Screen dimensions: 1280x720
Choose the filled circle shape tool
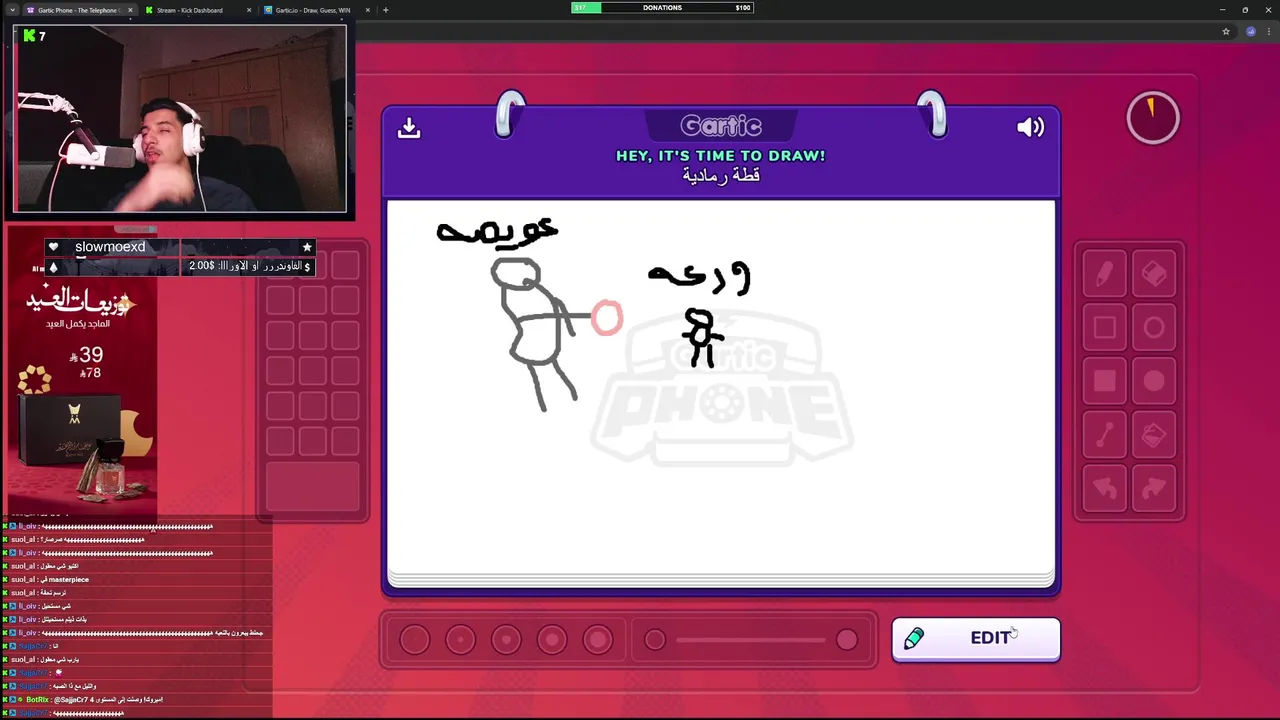tap(1154, 381)
